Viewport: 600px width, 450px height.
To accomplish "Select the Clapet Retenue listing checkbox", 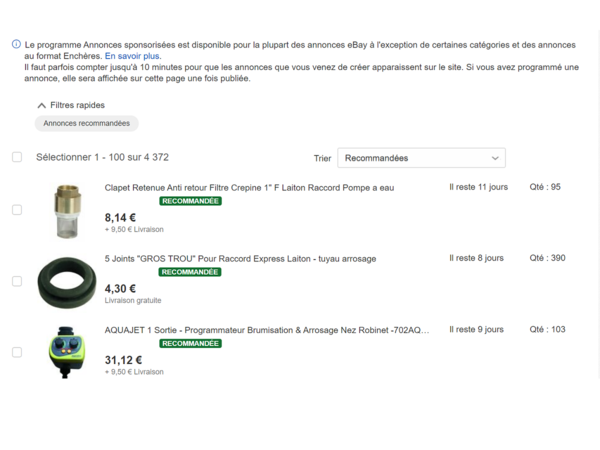I will (x=17, y=210).
